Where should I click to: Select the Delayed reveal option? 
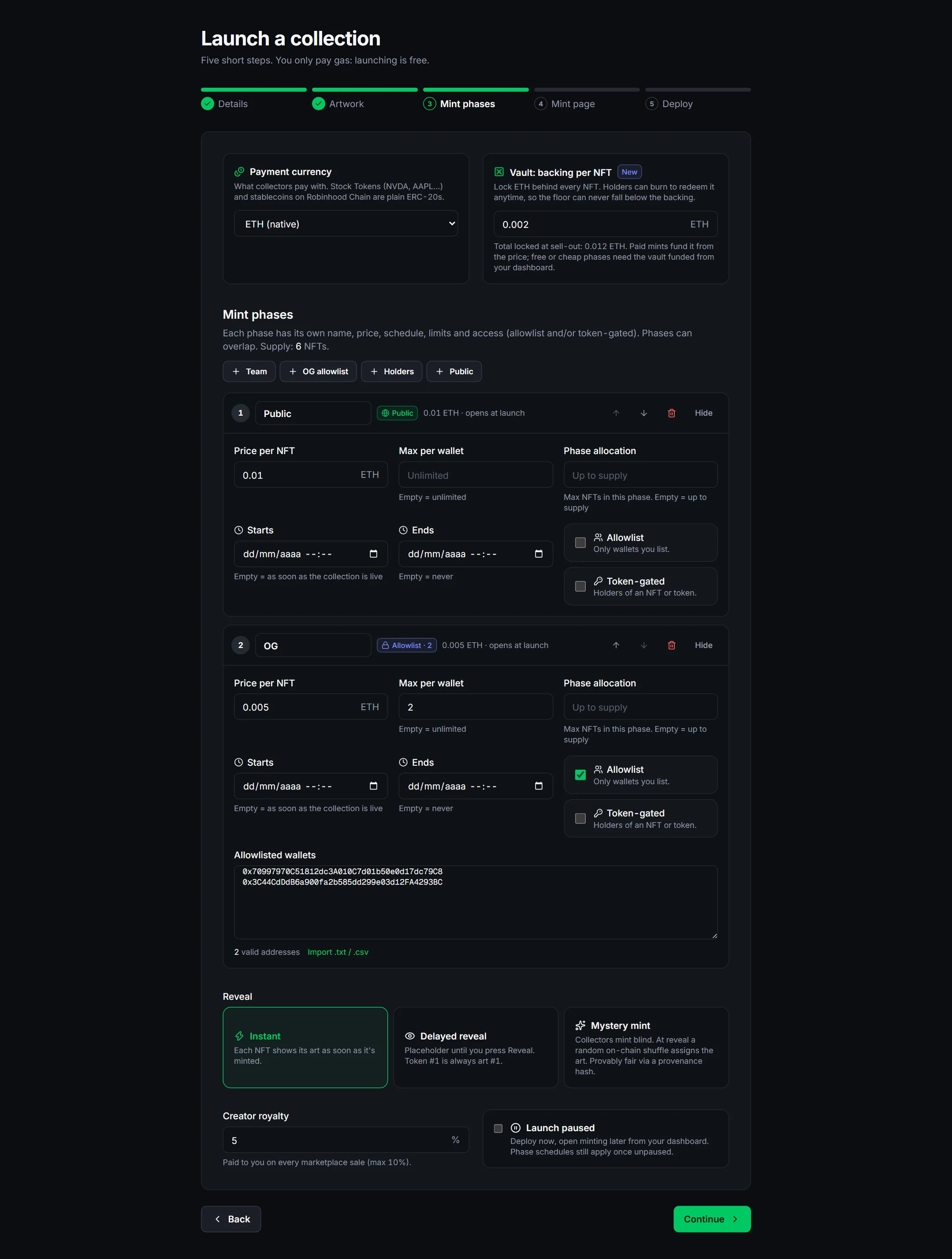(476, 1047)
